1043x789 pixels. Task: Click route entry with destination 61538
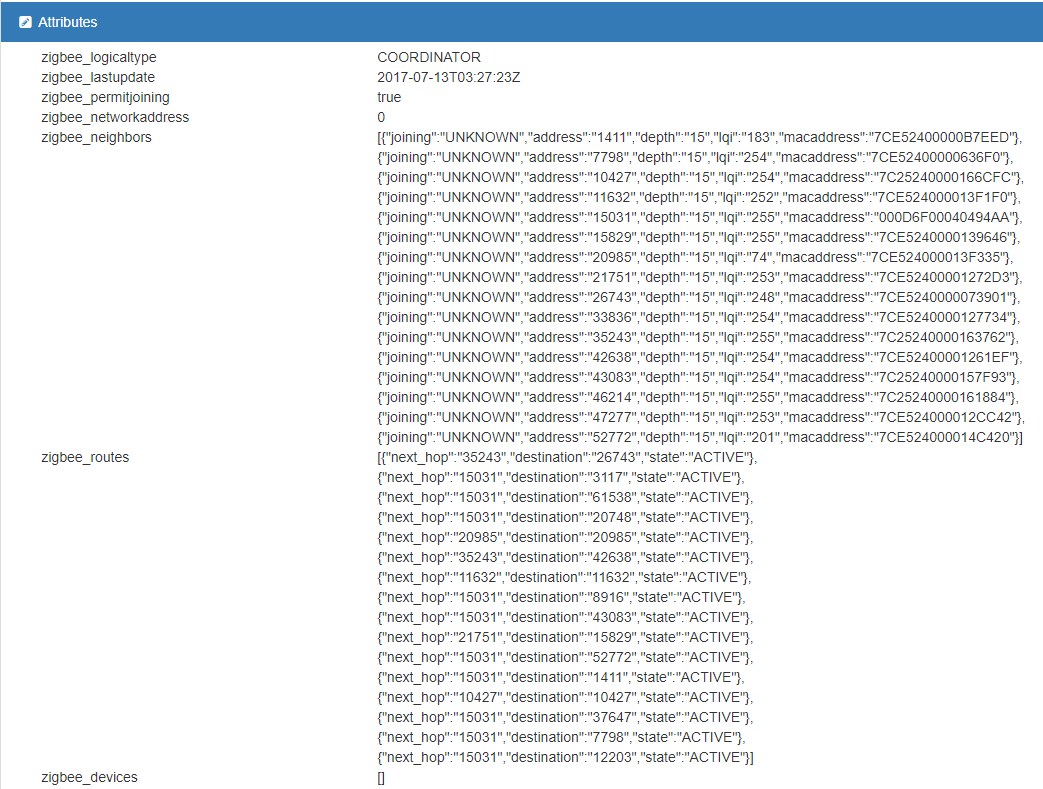click(x=565, y=497)
